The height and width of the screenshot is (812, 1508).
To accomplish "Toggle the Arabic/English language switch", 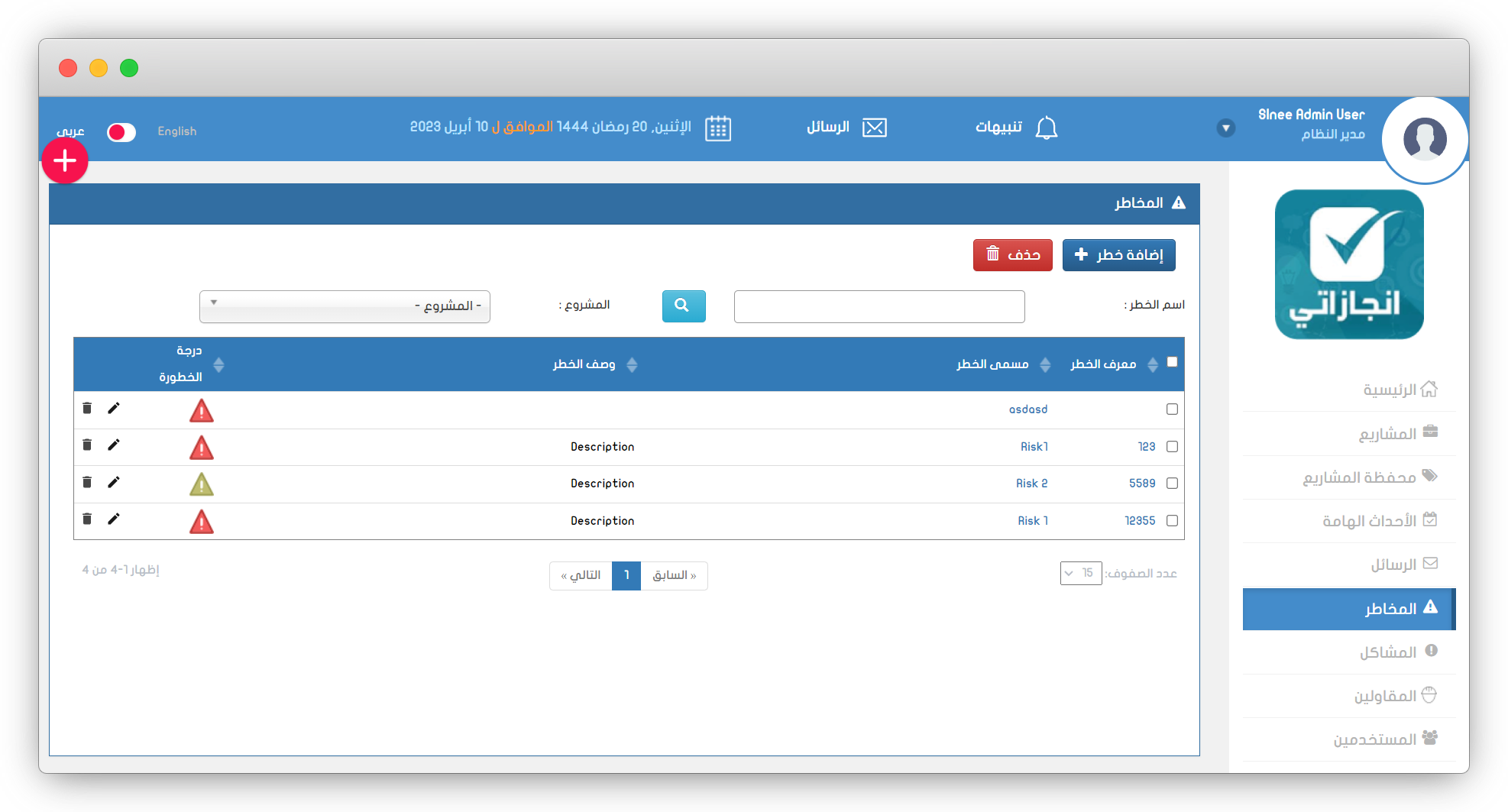I will (x=121, y=132).
